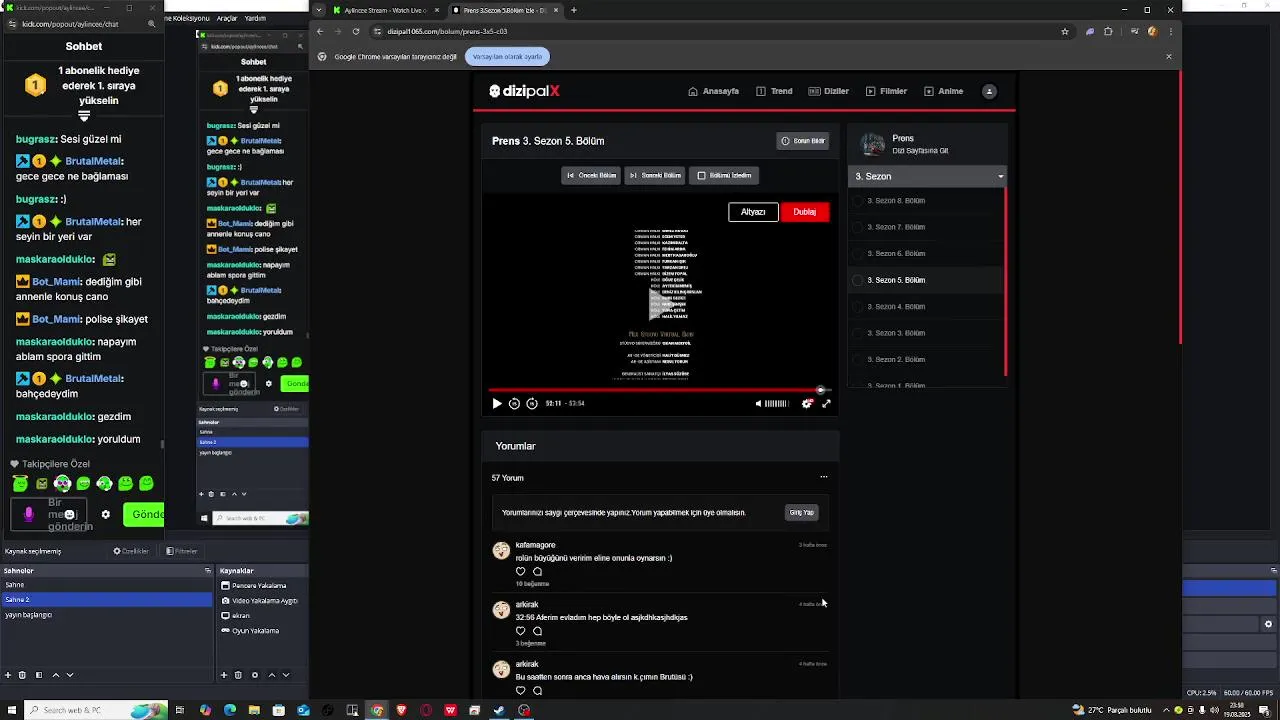Select 3. Sezon 3. Bölüm radio
The height and width of the screenshot is (720, 1280).
[x=857, y=333]
